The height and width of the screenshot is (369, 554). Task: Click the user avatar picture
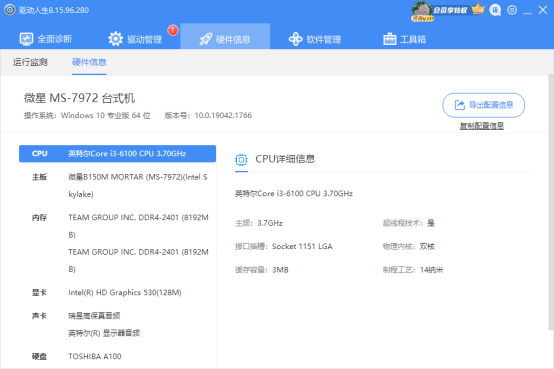(x=422, y=11)
